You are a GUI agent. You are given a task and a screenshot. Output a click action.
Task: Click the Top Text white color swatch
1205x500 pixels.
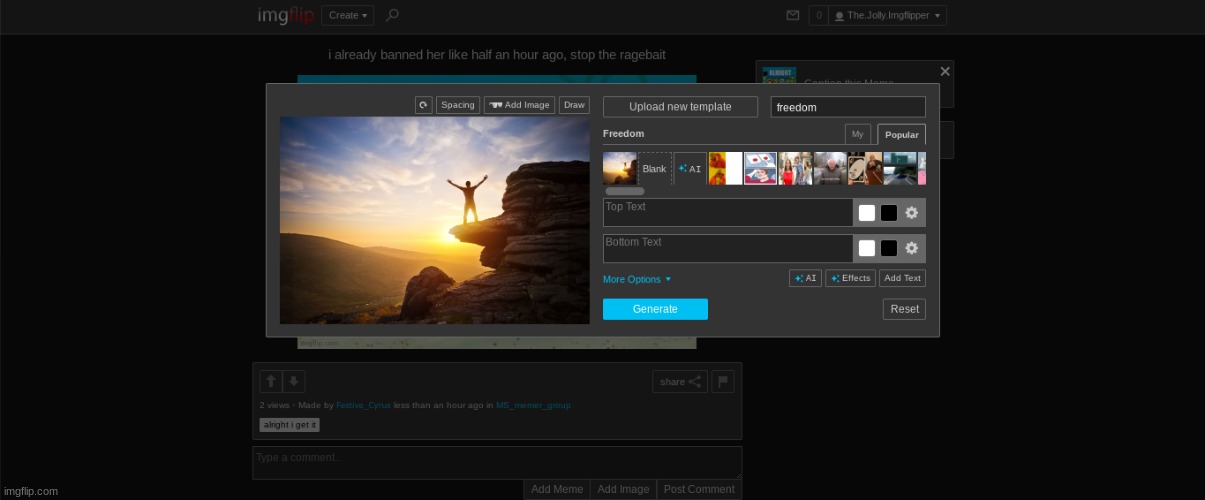pos(867,213)
